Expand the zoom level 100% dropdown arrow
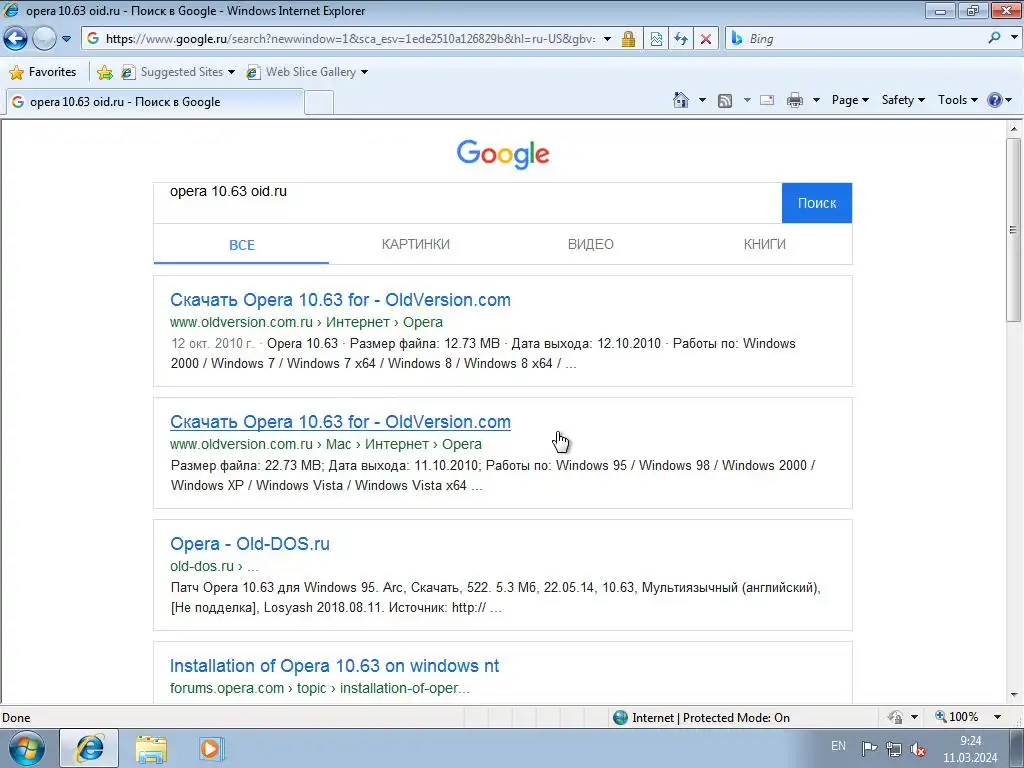This screenshot has width=1024, height=768. (x=997, y=718)
